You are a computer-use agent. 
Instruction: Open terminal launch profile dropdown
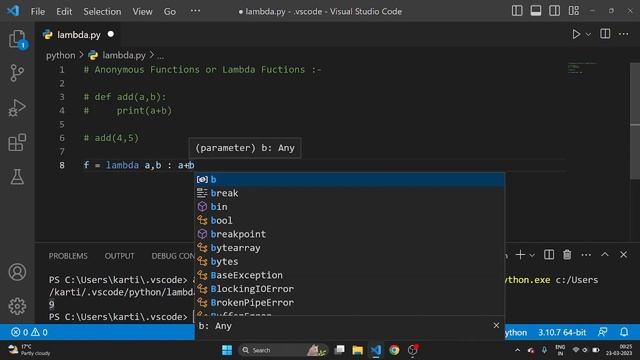coord(532,255)
